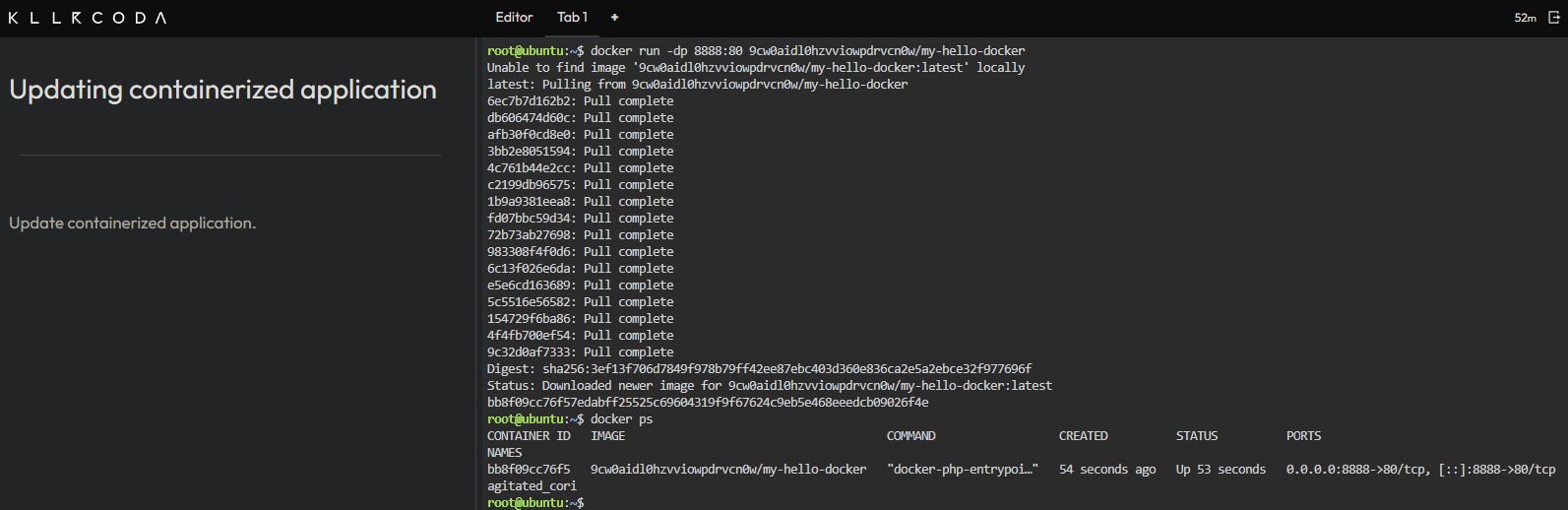Click the CONTAINER ID column header
The height and width of the screenshot is (510, 1568).
[529, 436]
